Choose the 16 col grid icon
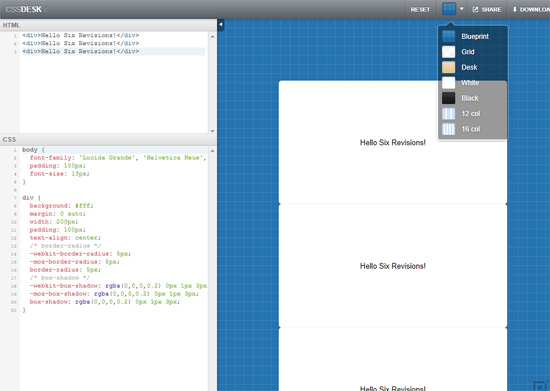 click(448, 129)
